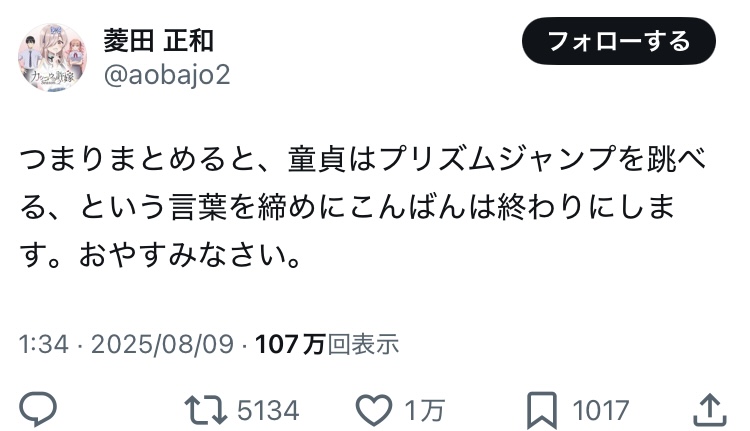The image size is (750, 431).
Task: Click the という言葉を締めに middle line of the tweet
Action: tap(213, 207)
